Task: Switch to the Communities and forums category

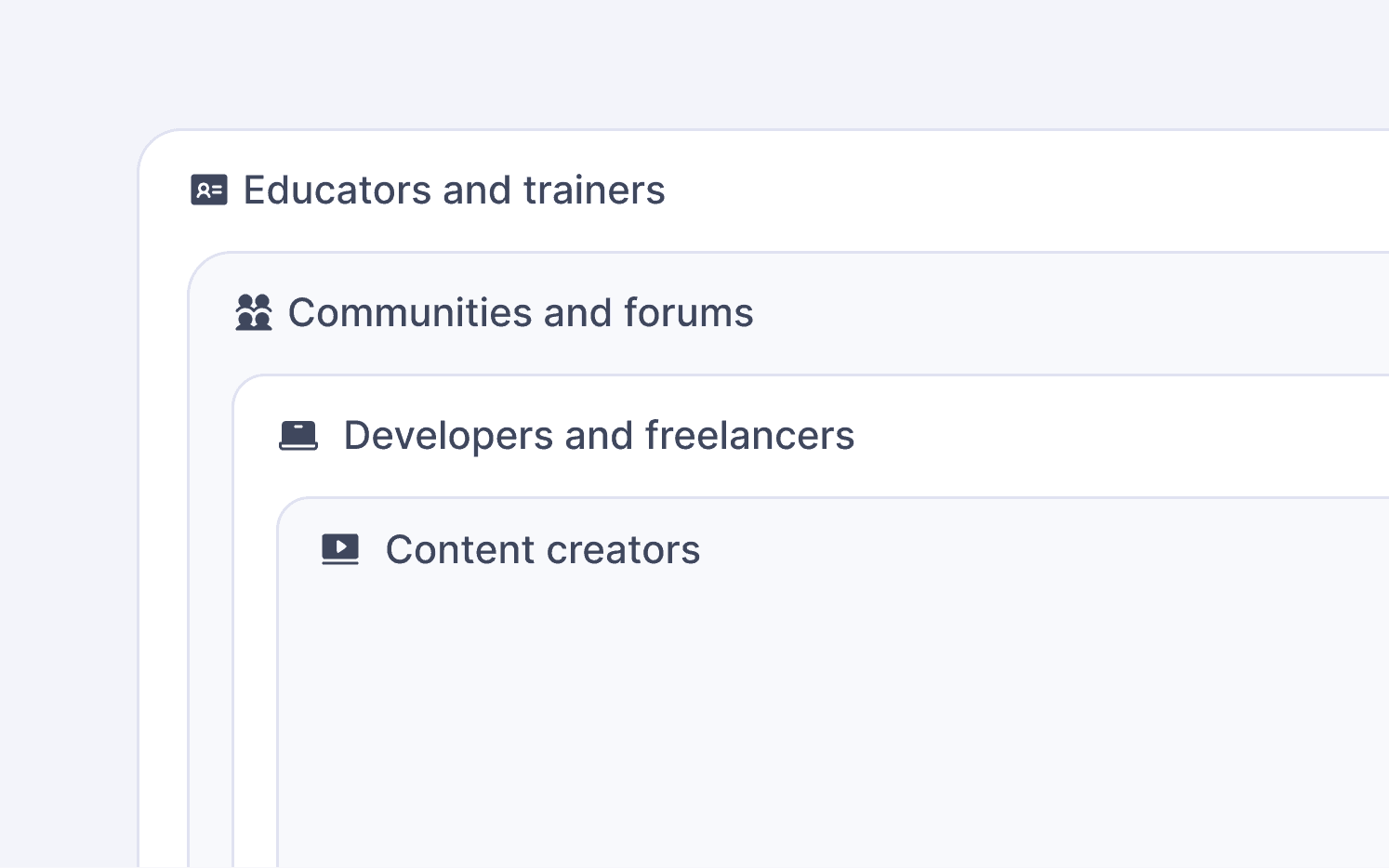Action: pyautogui.click(x=521, y=312)
